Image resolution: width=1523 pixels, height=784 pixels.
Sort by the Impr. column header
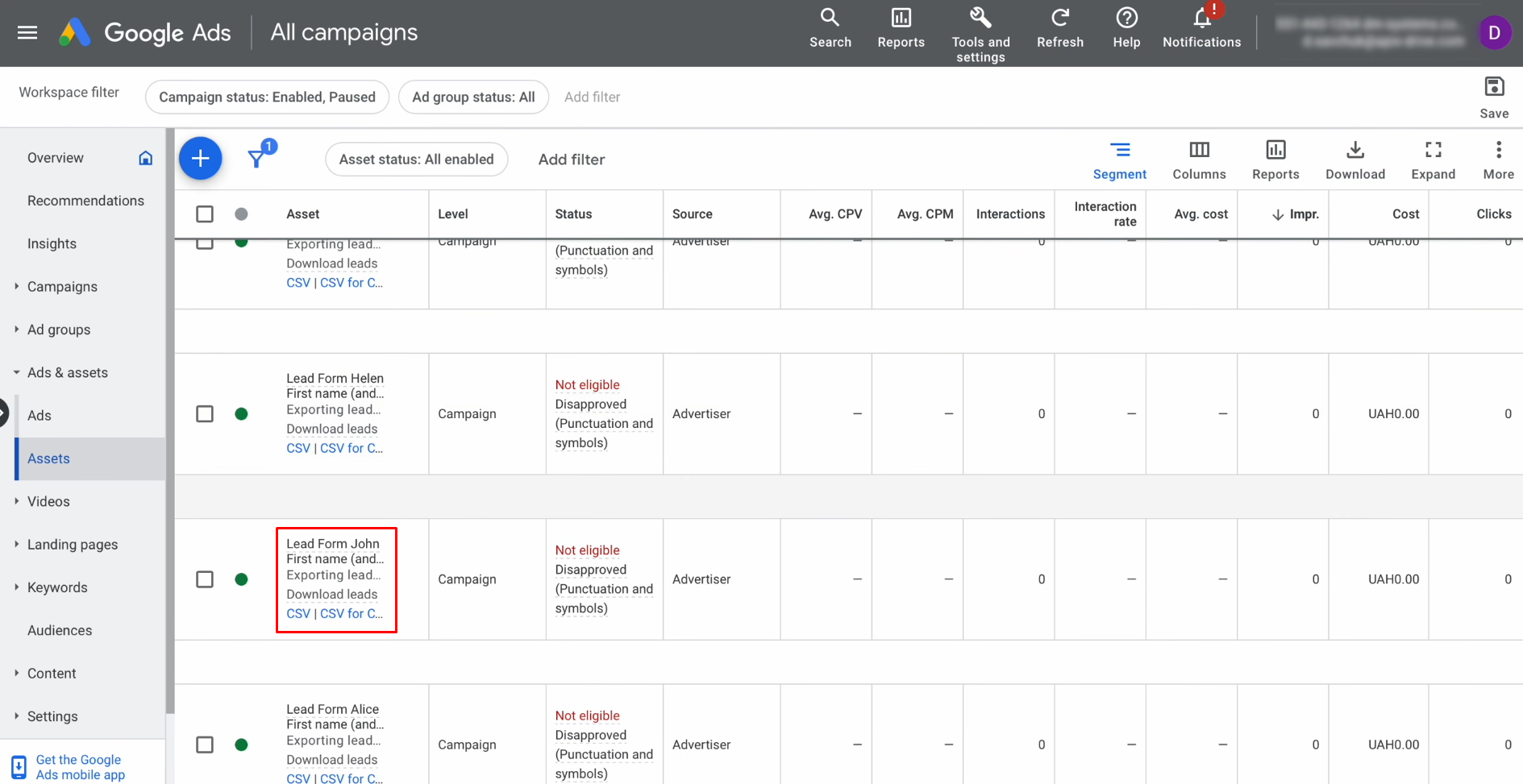[x=1296, y=214]
